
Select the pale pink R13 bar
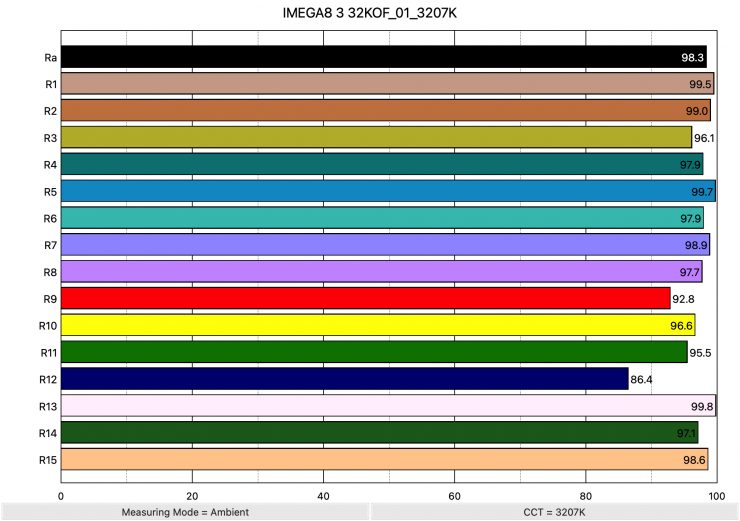(387, 406)
